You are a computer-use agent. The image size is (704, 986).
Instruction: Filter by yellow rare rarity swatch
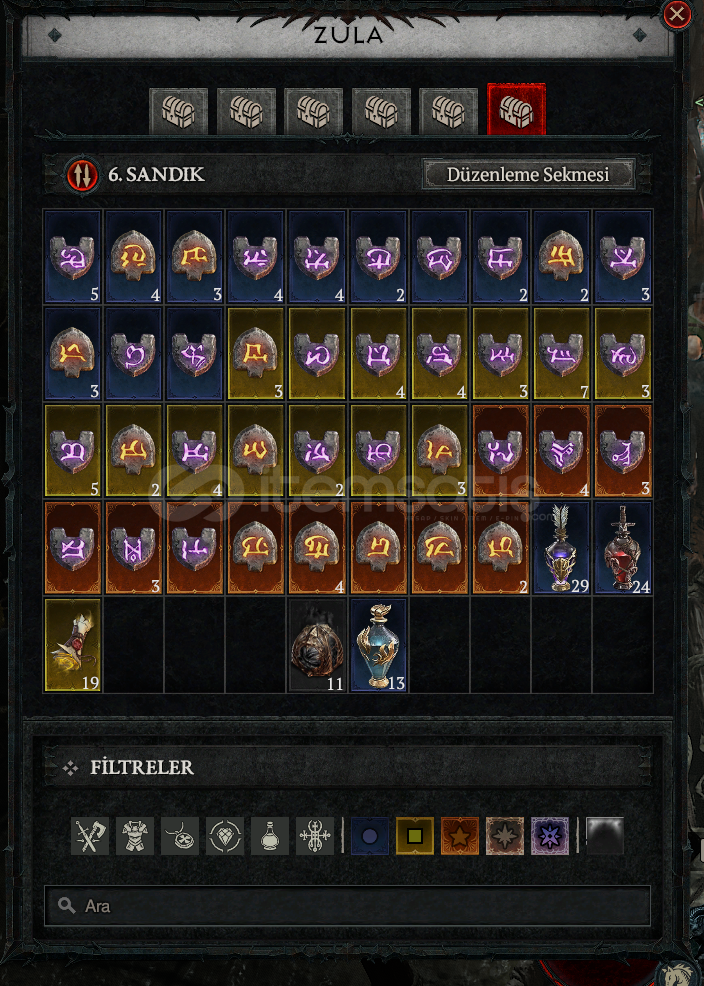[415, 836]
